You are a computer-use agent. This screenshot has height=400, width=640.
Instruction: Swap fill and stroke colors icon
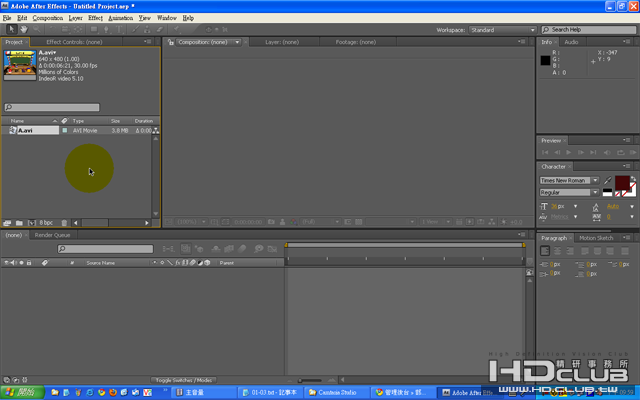(x=633, y=179)
